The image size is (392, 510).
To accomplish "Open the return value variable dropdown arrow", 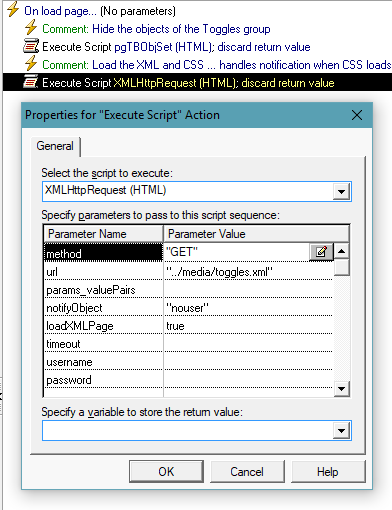I will click(341, 431).
